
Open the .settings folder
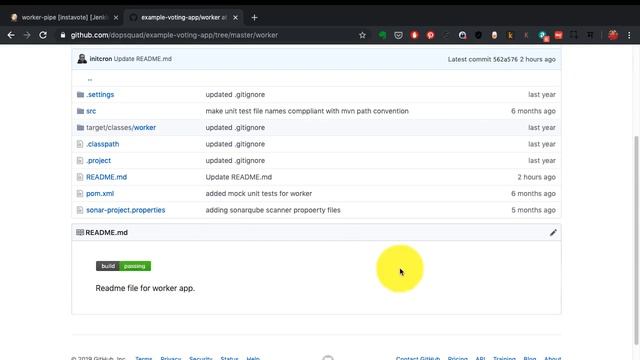[100, 94]
